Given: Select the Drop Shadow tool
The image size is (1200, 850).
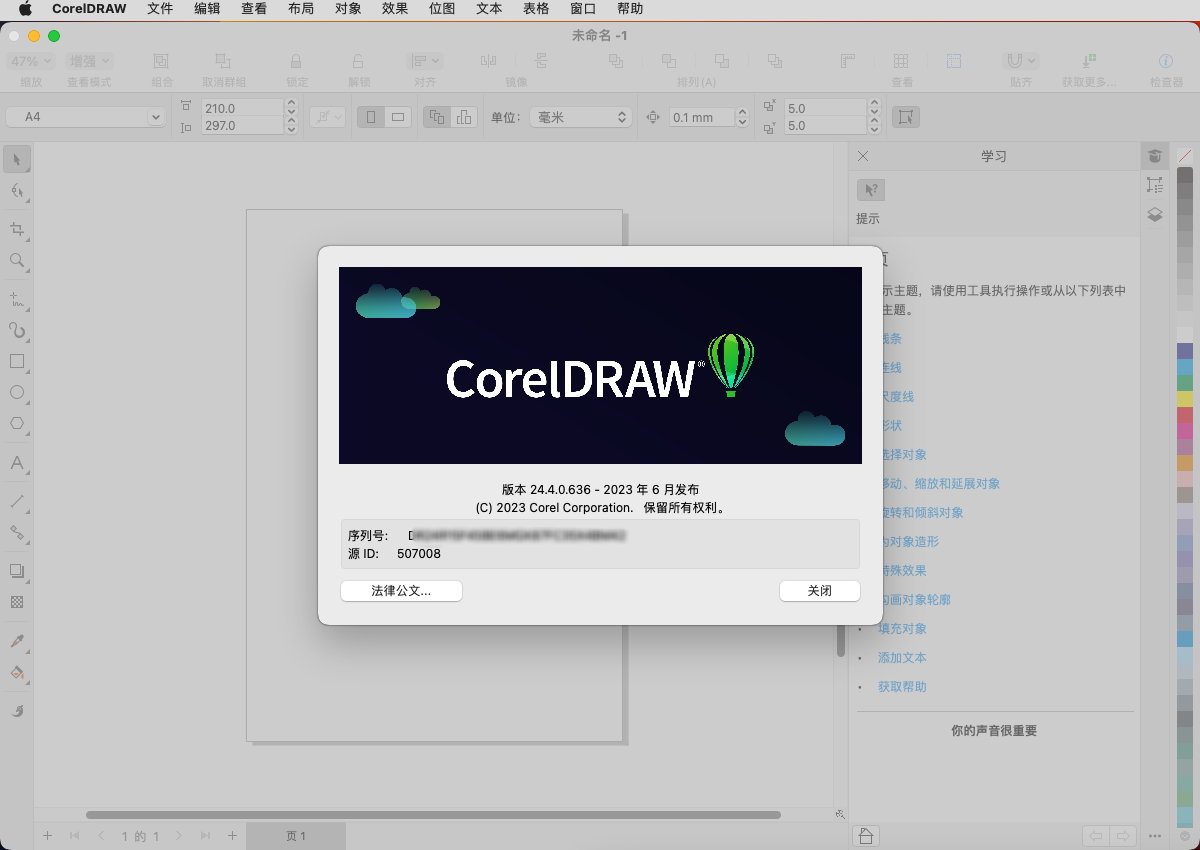Looking at the screenshot, I should tap(17, 571).
